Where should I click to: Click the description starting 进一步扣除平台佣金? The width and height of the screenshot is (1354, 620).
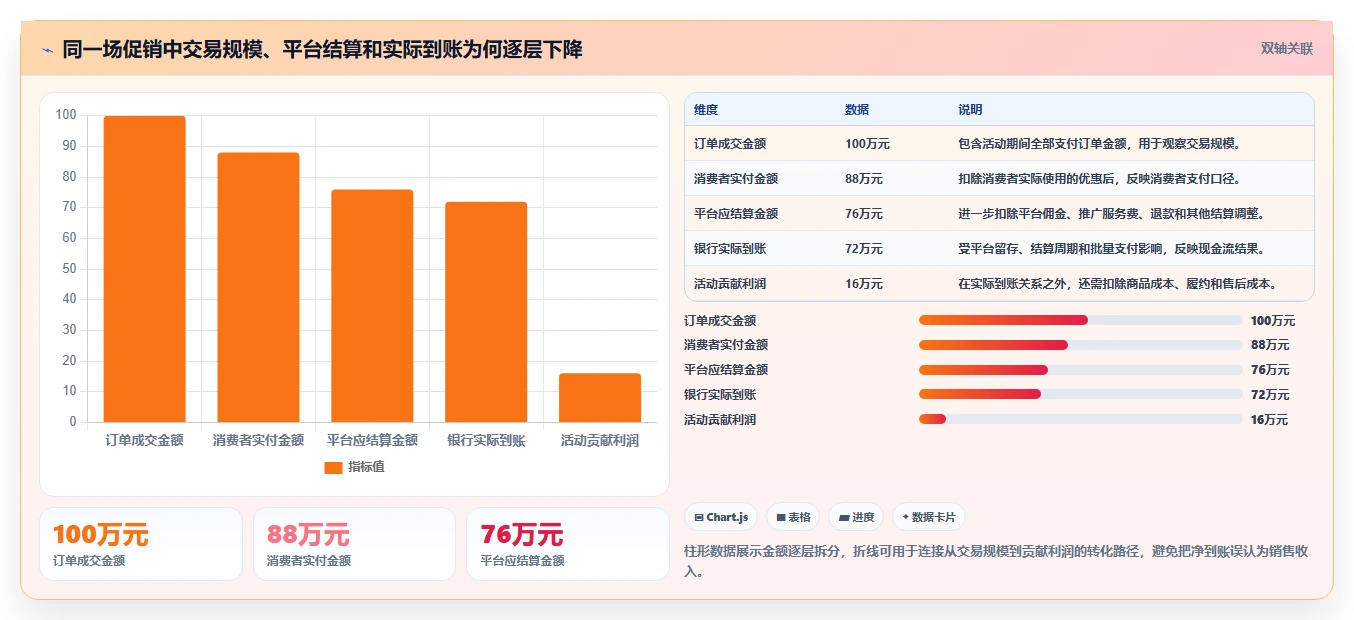(1112, 214)
